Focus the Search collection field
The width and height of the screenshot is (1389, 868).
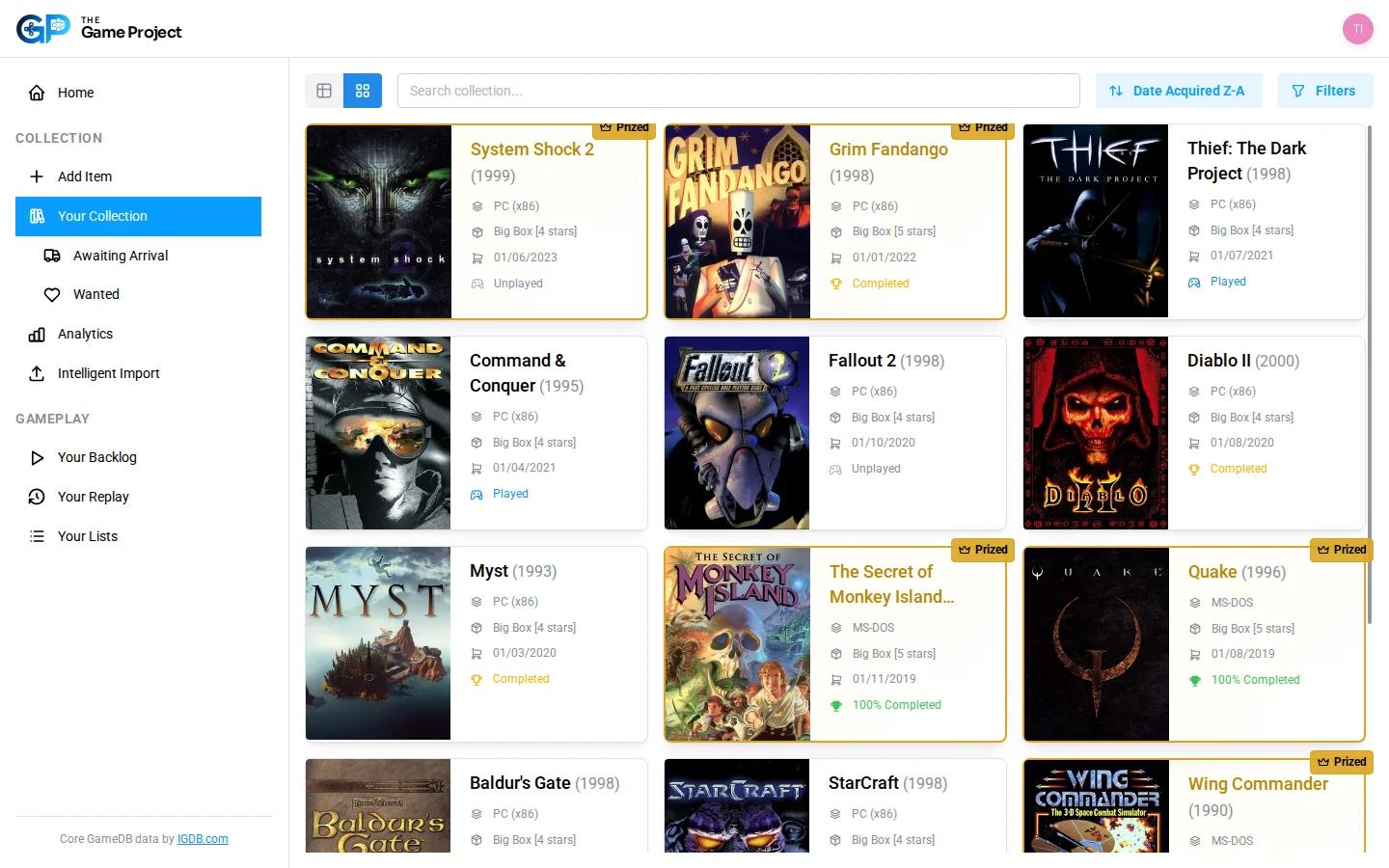[739, 91]
